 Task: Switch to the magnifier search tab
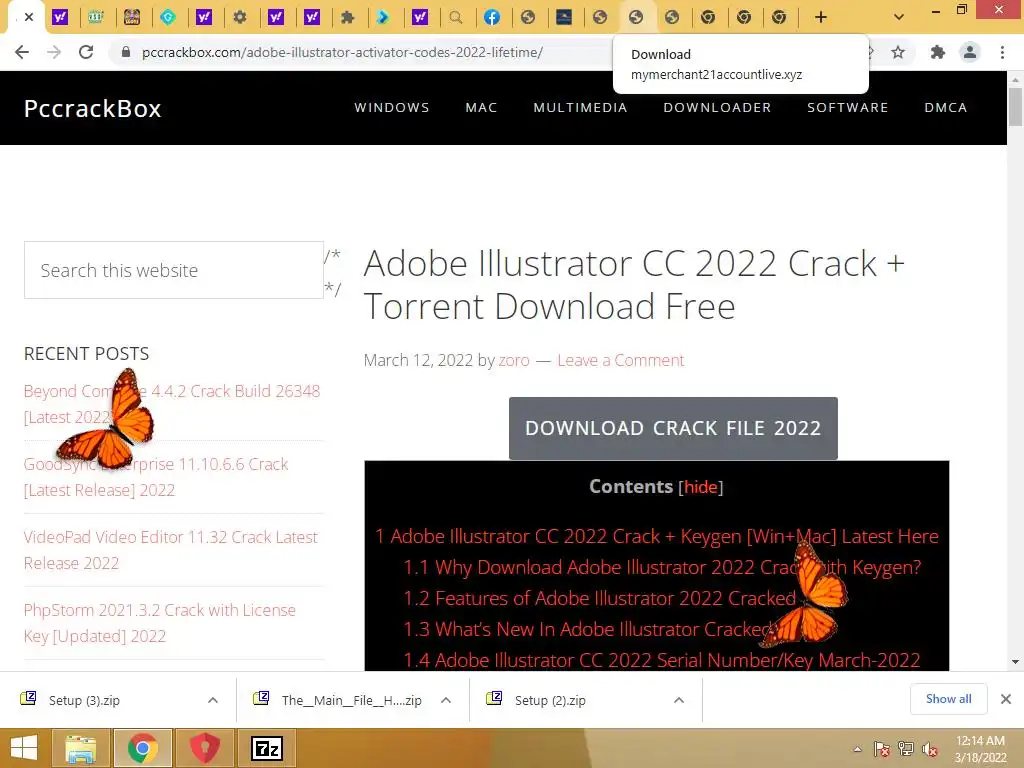(456, 18)
